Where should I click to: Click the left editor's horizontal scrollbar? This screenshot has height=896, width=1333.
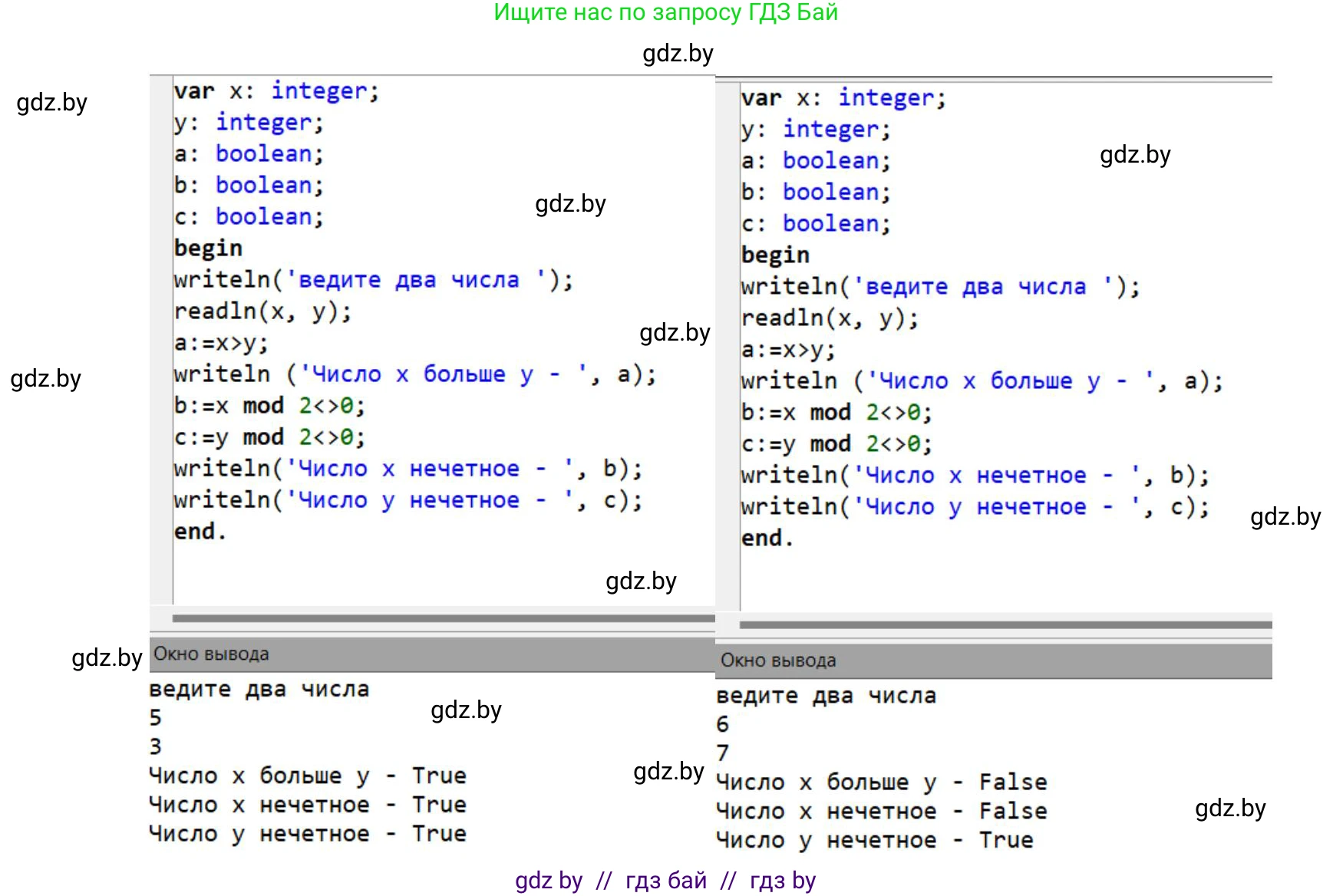click(x=443, y=618)
